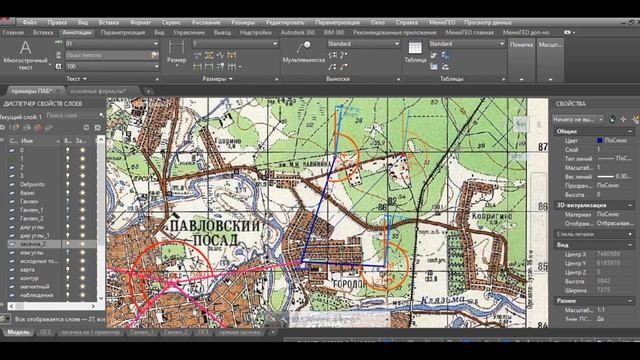The height and width of the screenshot is (360, 640).
Task: Switch to 'основные формулы' drawing tab
Action: tap(99, 91)
